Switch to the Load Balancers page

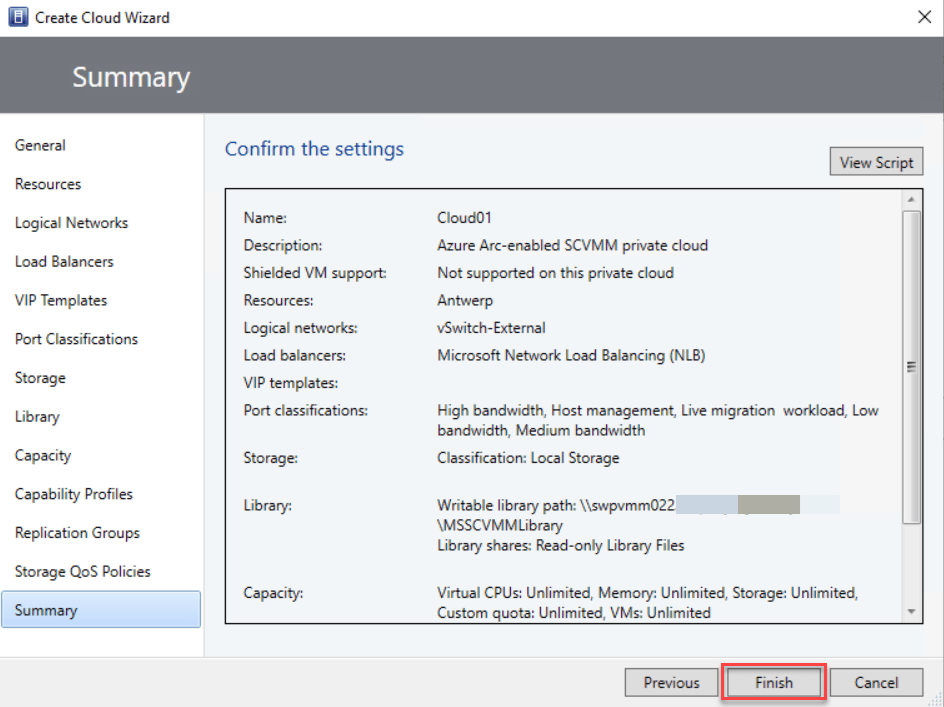pyautogui.click(x=64, y=262)
